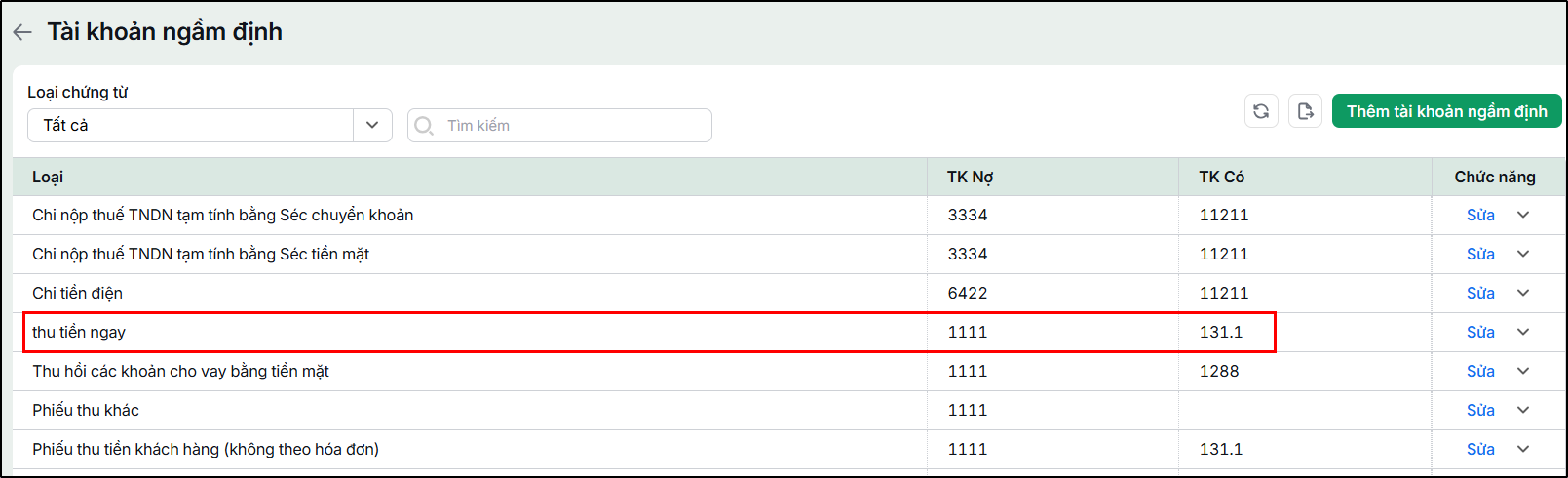Screen dimensions: 1568x478
Task: Select the Loại column header
Action: pyautogui.click(x=48, y=177)
